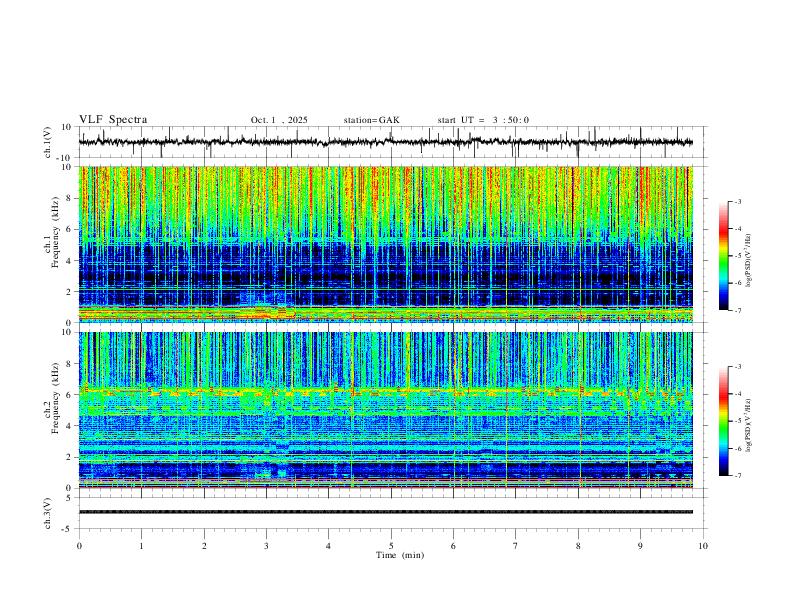Click the "8" tick on the Time axis
792x612 pixels.
(x=578, y=546)
